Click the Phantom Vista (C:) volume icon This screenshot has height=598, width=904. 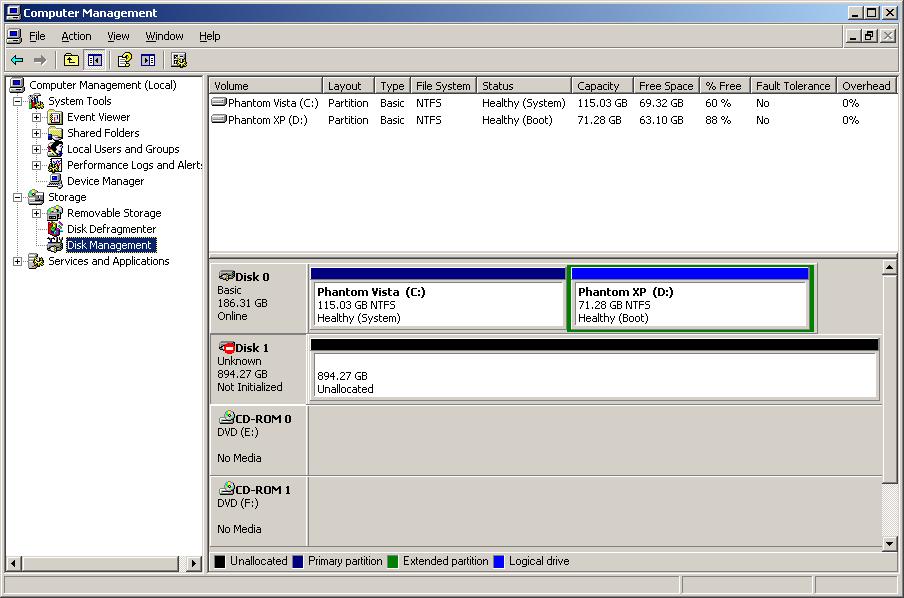click(x=219, y=103)
